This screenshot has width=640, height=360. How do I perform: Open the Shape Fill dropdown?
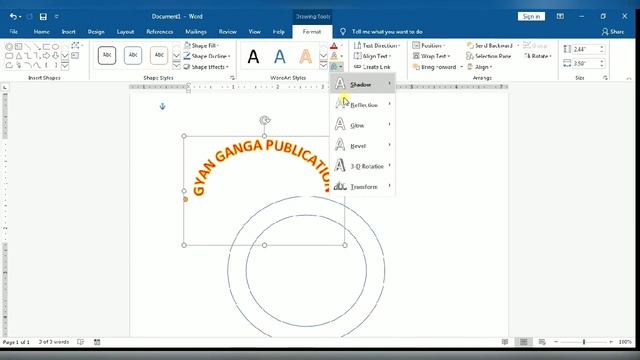[x=202, y=45]
